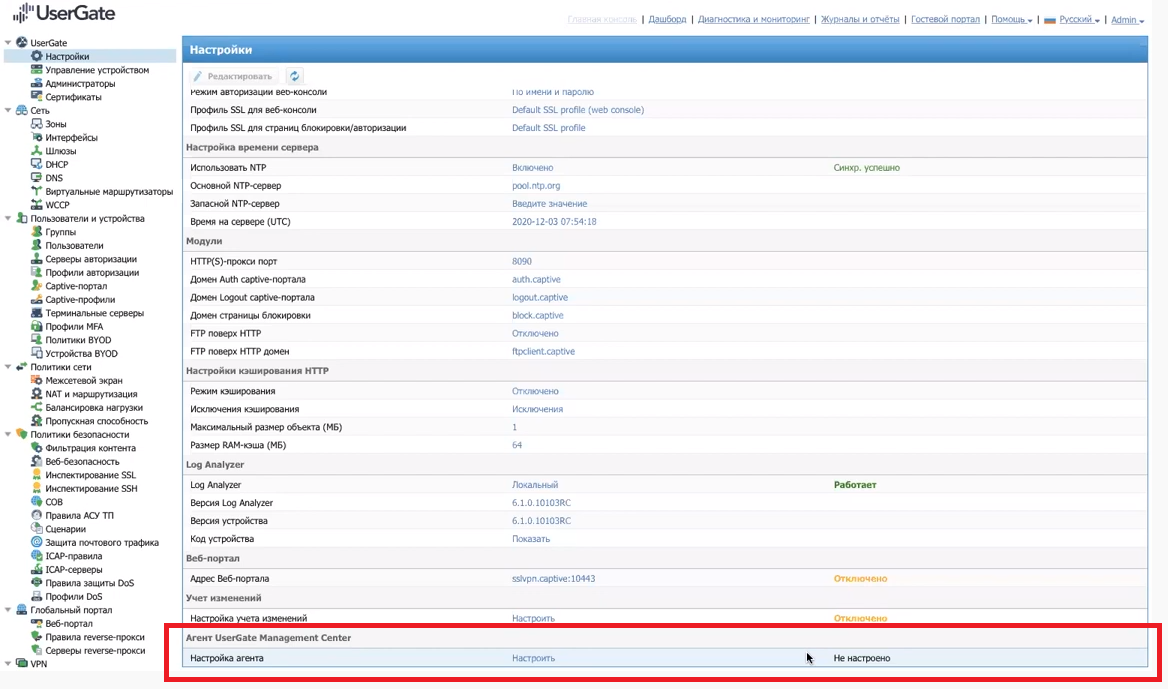
Task: Open Сценарии in sidebar
Action: point(66,529)
